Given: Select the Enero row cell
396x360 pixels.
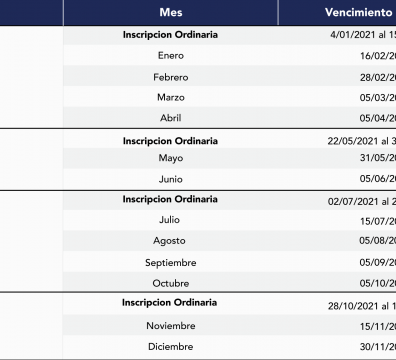Looking at the screenshot, I should pyautogui.click(x=171, y=55).
